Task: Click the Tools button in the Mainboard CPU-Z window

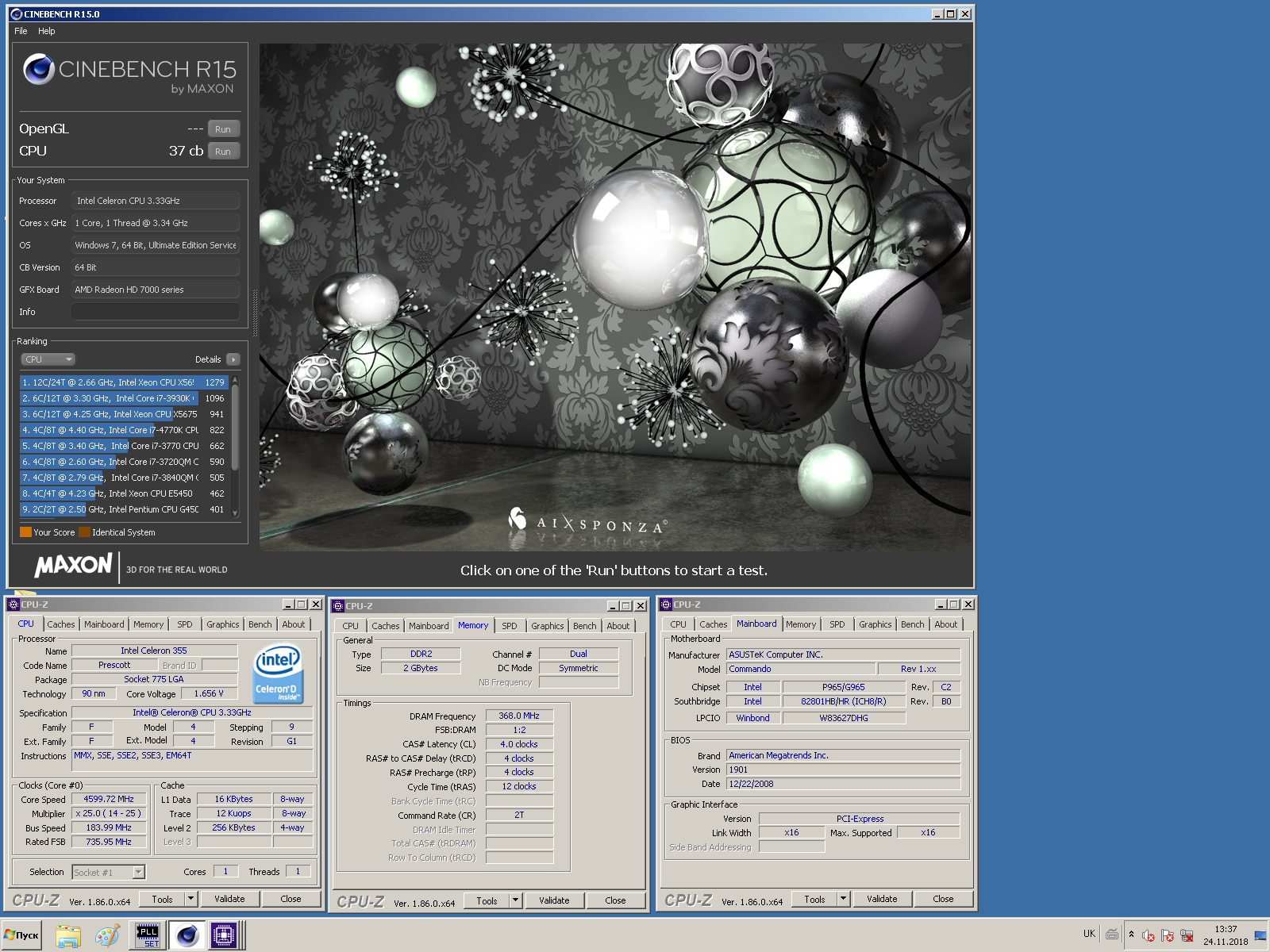Action: point(815,899)
